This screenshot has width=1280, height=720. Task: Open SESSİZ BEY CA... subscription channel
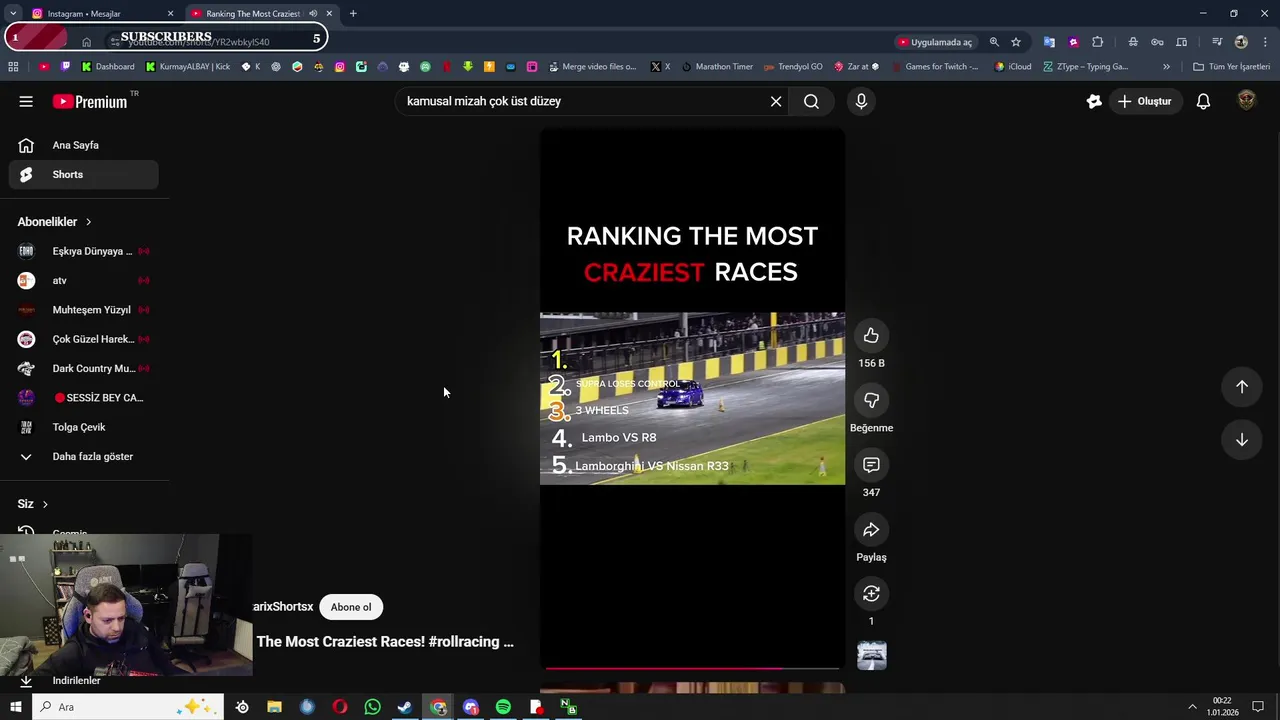click(x=84, y=398)
